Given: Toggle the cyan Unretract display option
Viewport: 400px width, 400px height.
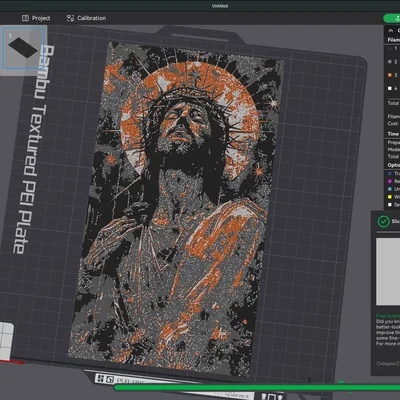Looking at the screenshot, I should [x=389, y=189].
